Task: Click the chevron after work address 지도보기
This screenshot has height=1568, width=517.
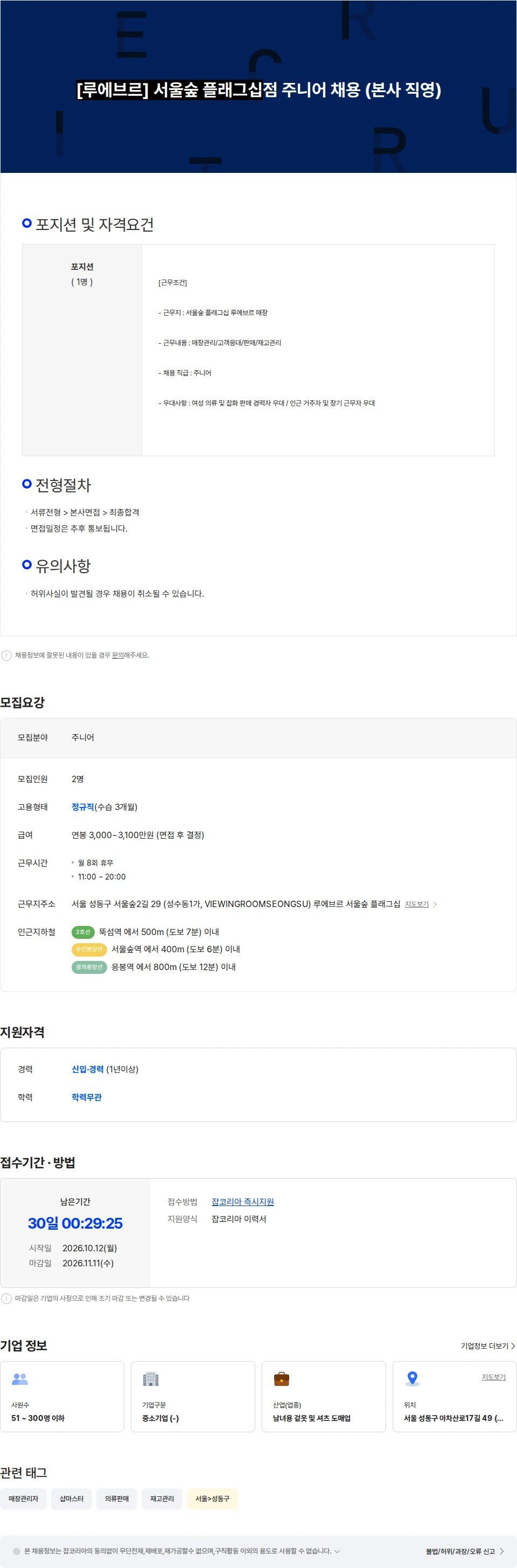Action: (x=435, y=904)
